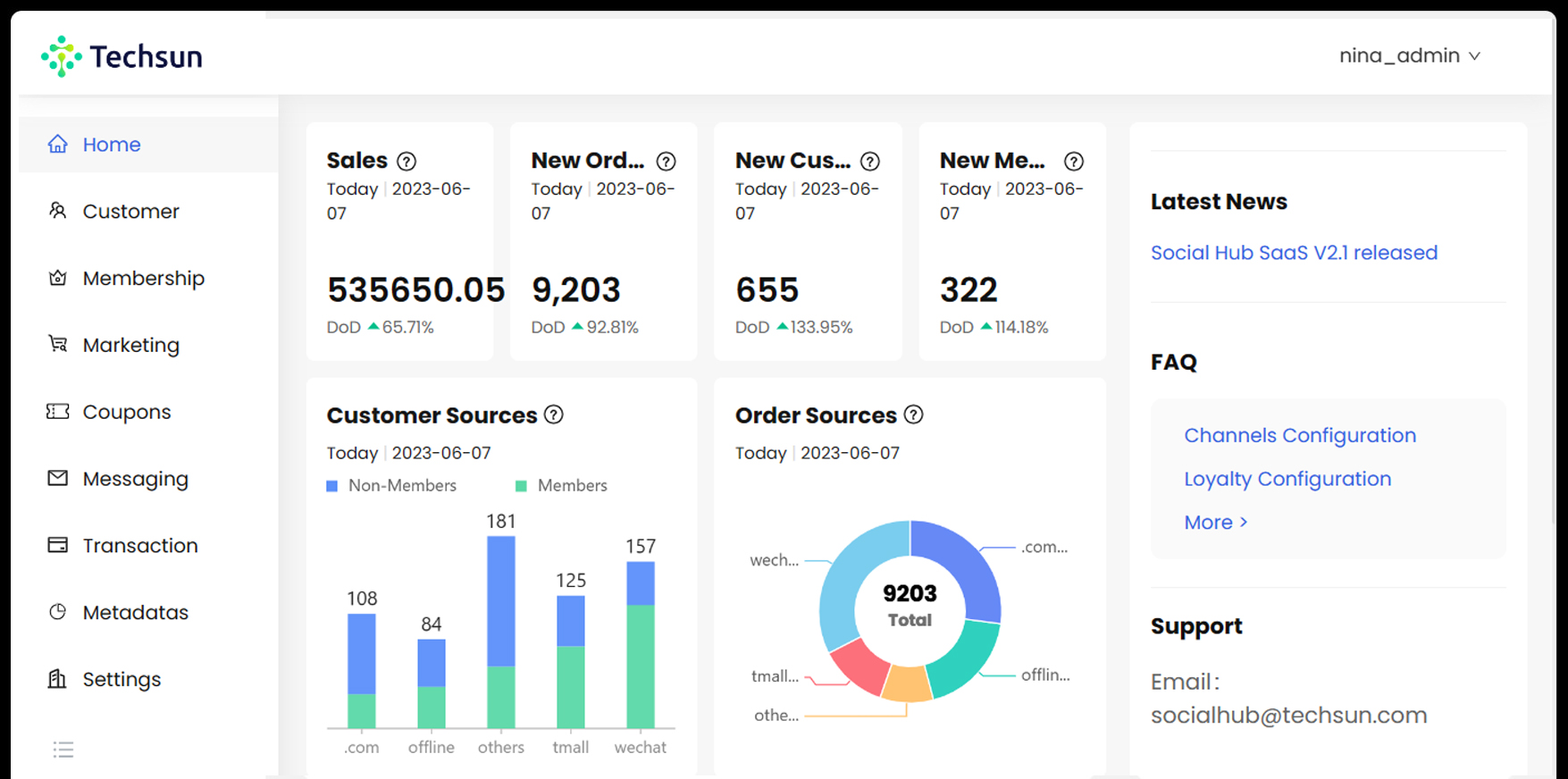Click the Techsun logo icon
The height and width of the screenshot is (779, 1568).
[x=61, y=56]
